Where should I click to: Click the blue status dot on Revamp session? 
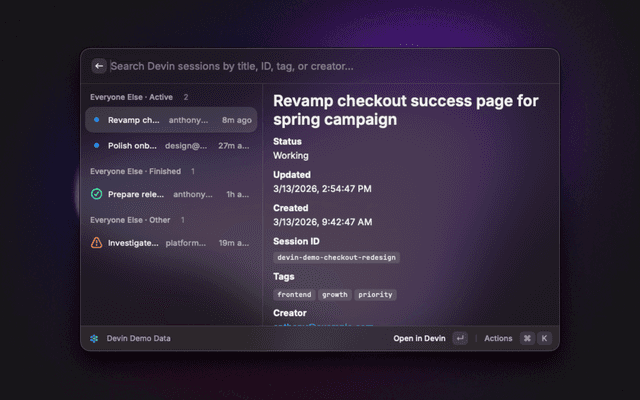(x=96, y=120)
